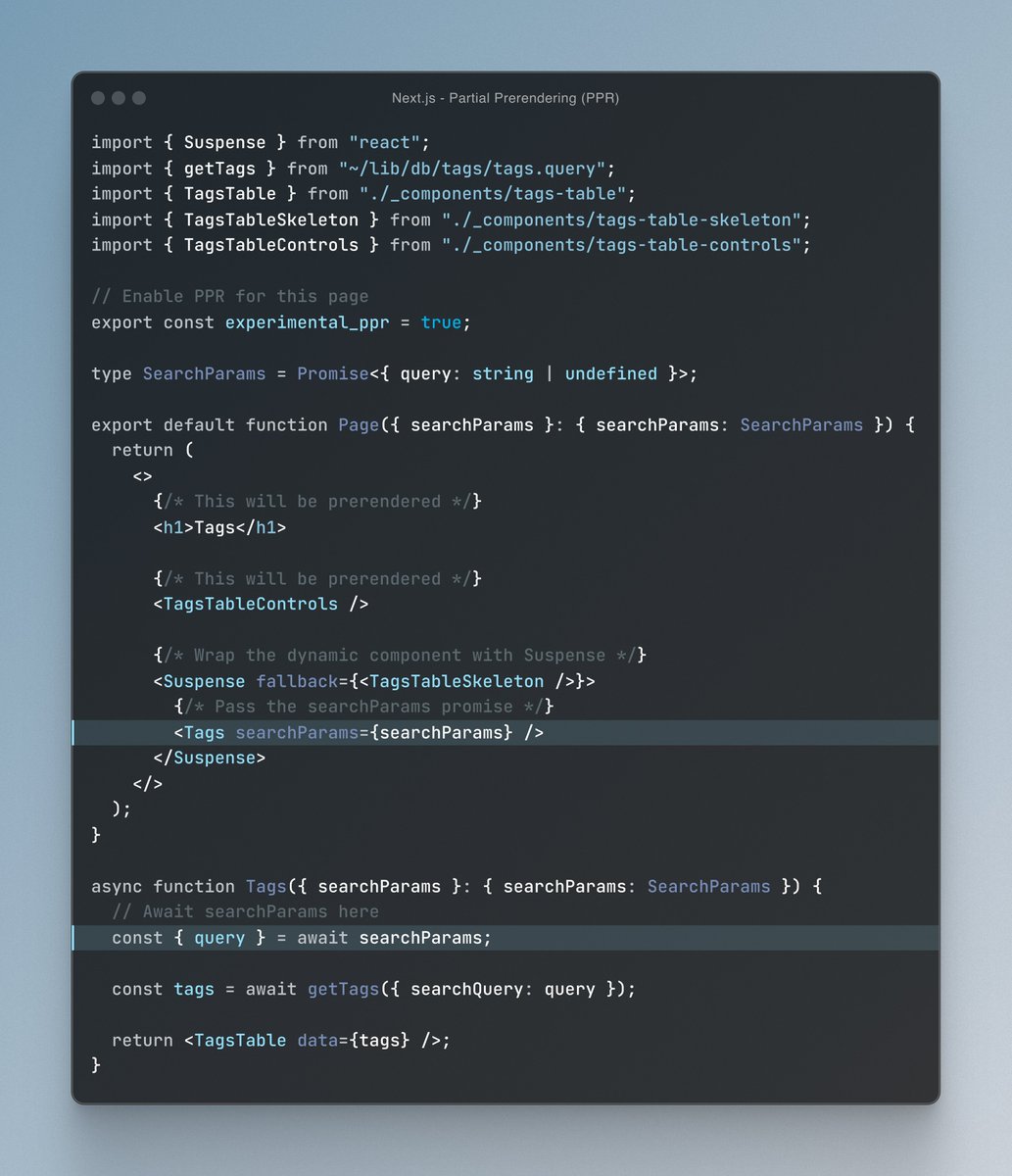Select "Suspense" in the react import line
The width and height of the screenshot is (1012, 1176).
[225, 143]
